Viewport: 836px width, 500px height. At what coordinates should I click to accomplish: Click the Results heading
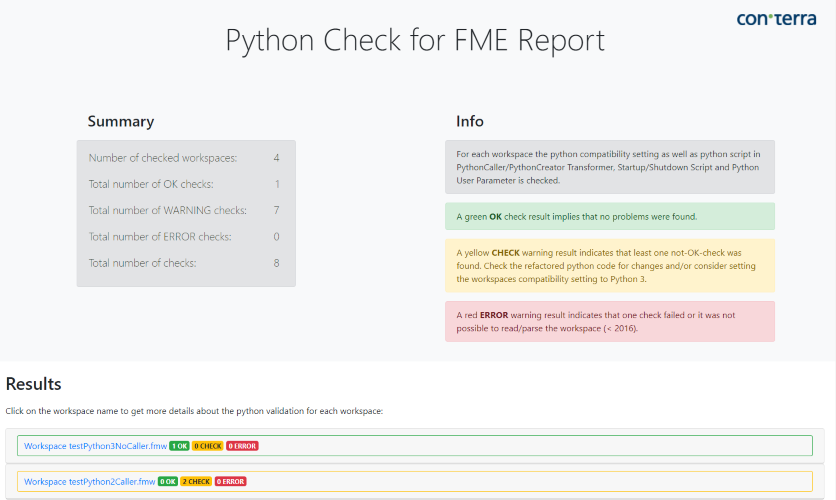tap(34, 384)
